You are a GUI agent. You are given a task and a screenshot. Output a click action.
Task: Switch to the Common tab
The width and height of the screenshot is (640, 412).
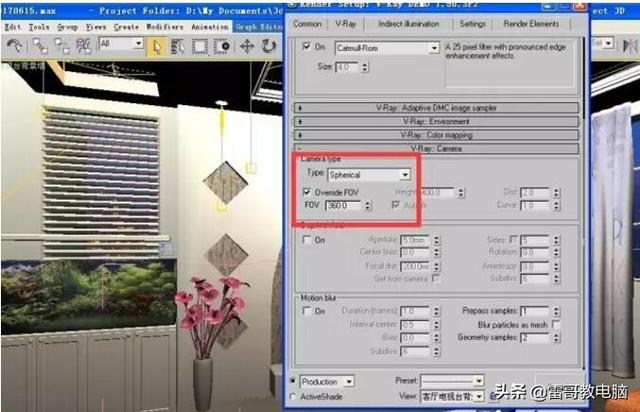[x=307, y=24]
